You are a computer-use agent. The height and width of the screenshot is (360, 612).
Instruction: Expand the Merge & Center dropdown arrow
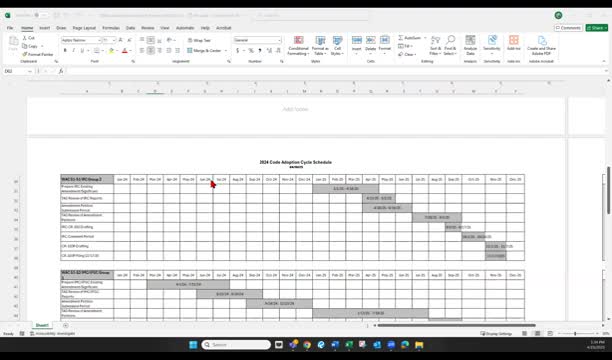pos(226,51)
